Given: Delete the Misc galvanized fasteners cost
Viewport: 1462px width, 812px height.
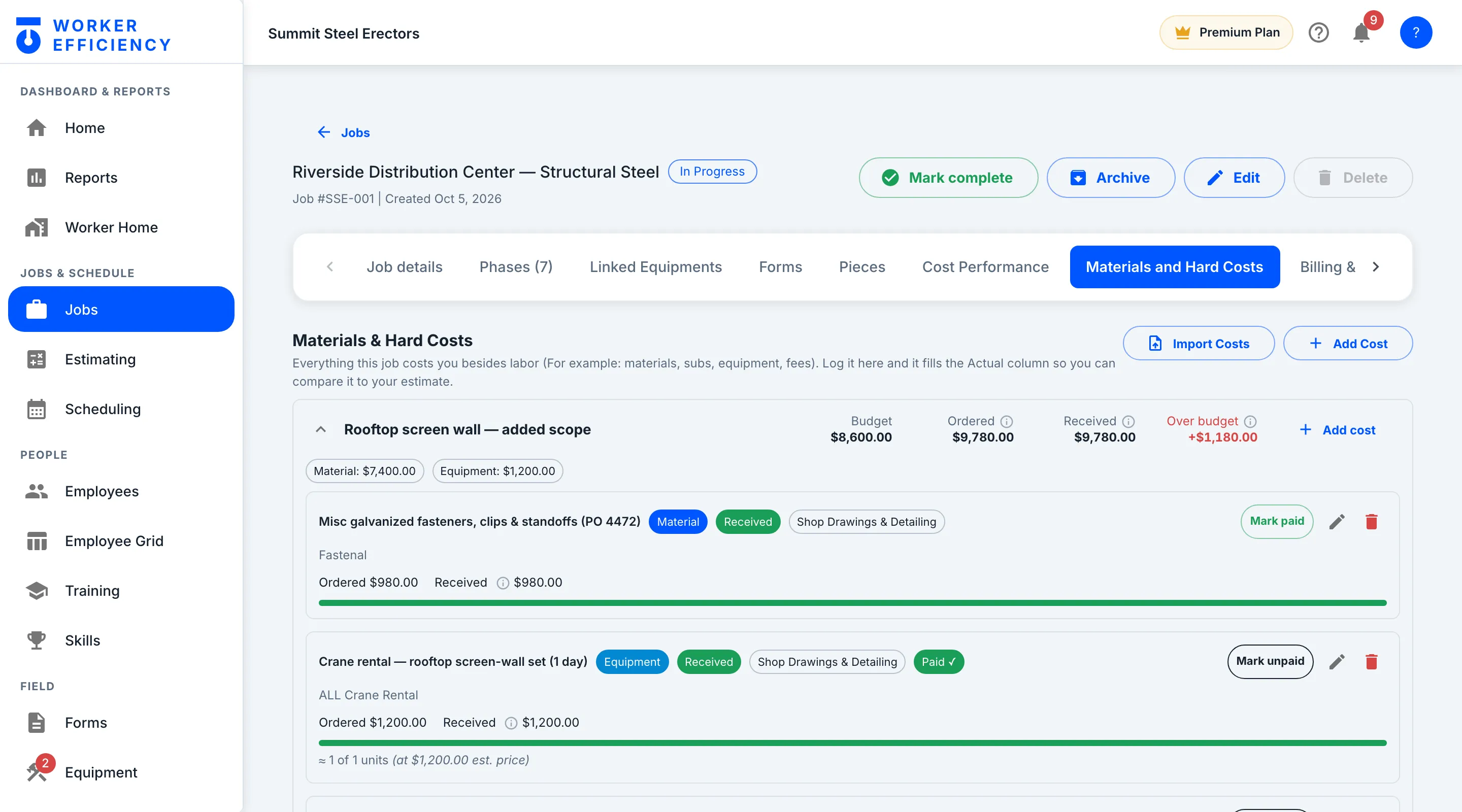Looking at the screenshot, I should [1371, 522].
